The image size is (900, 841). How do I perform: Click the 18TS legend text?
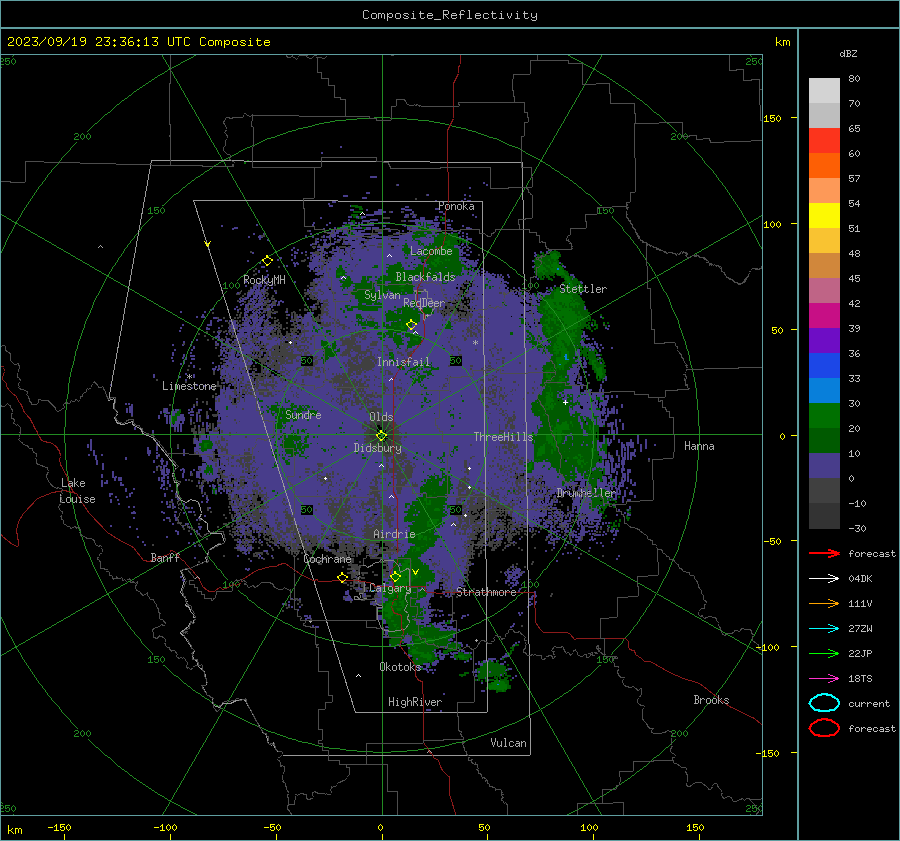(x=860, y=679)
